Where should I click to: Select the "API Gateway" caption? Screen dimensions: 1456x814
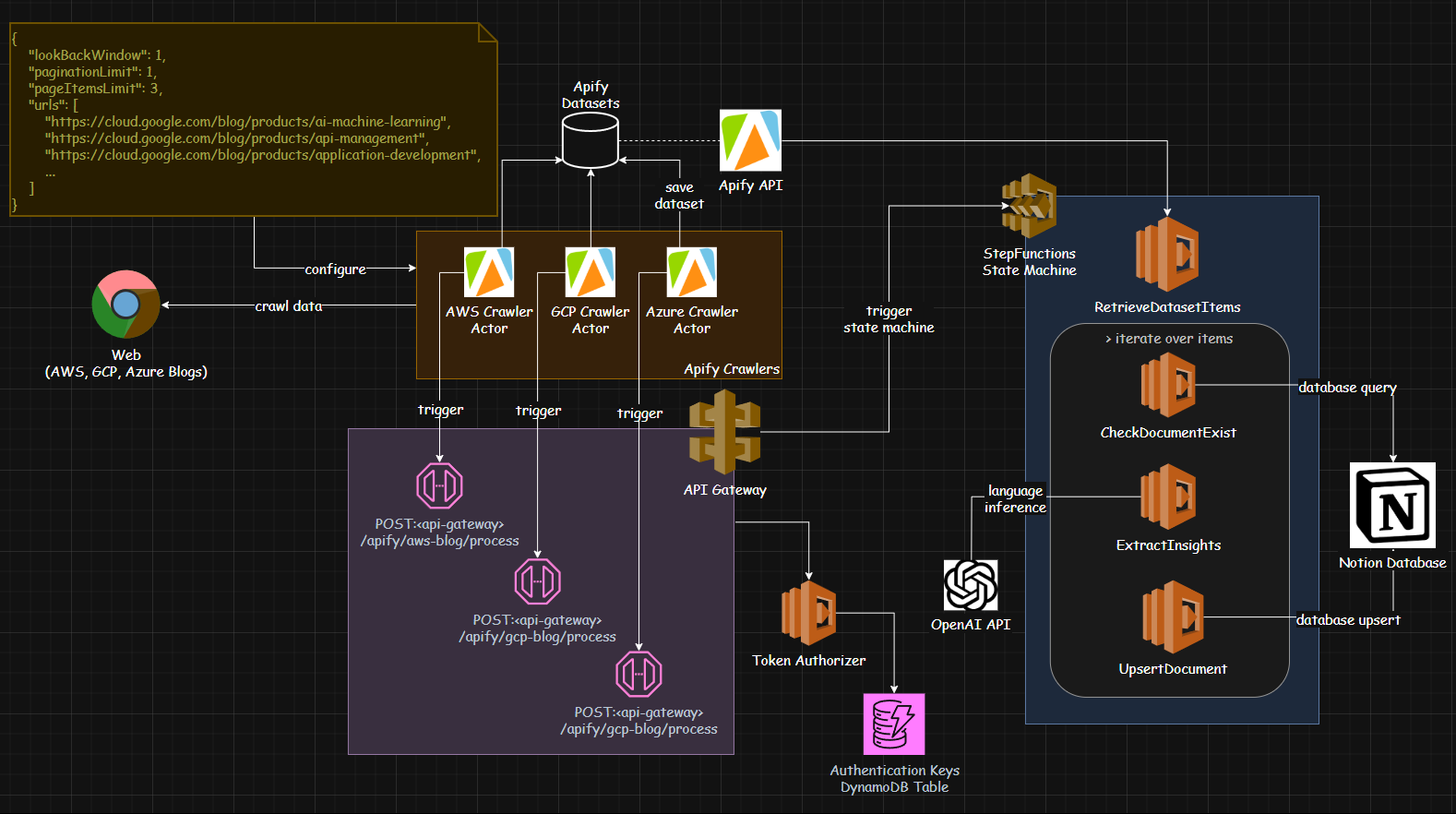click(724, 490)
